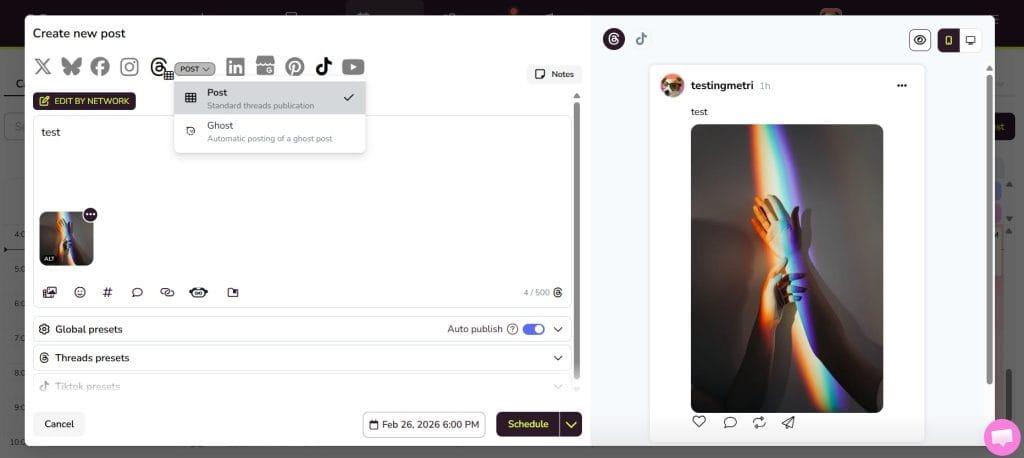Select the YouTube network icon
Viewport: 1024px width, 458px height.
point(353,67)
